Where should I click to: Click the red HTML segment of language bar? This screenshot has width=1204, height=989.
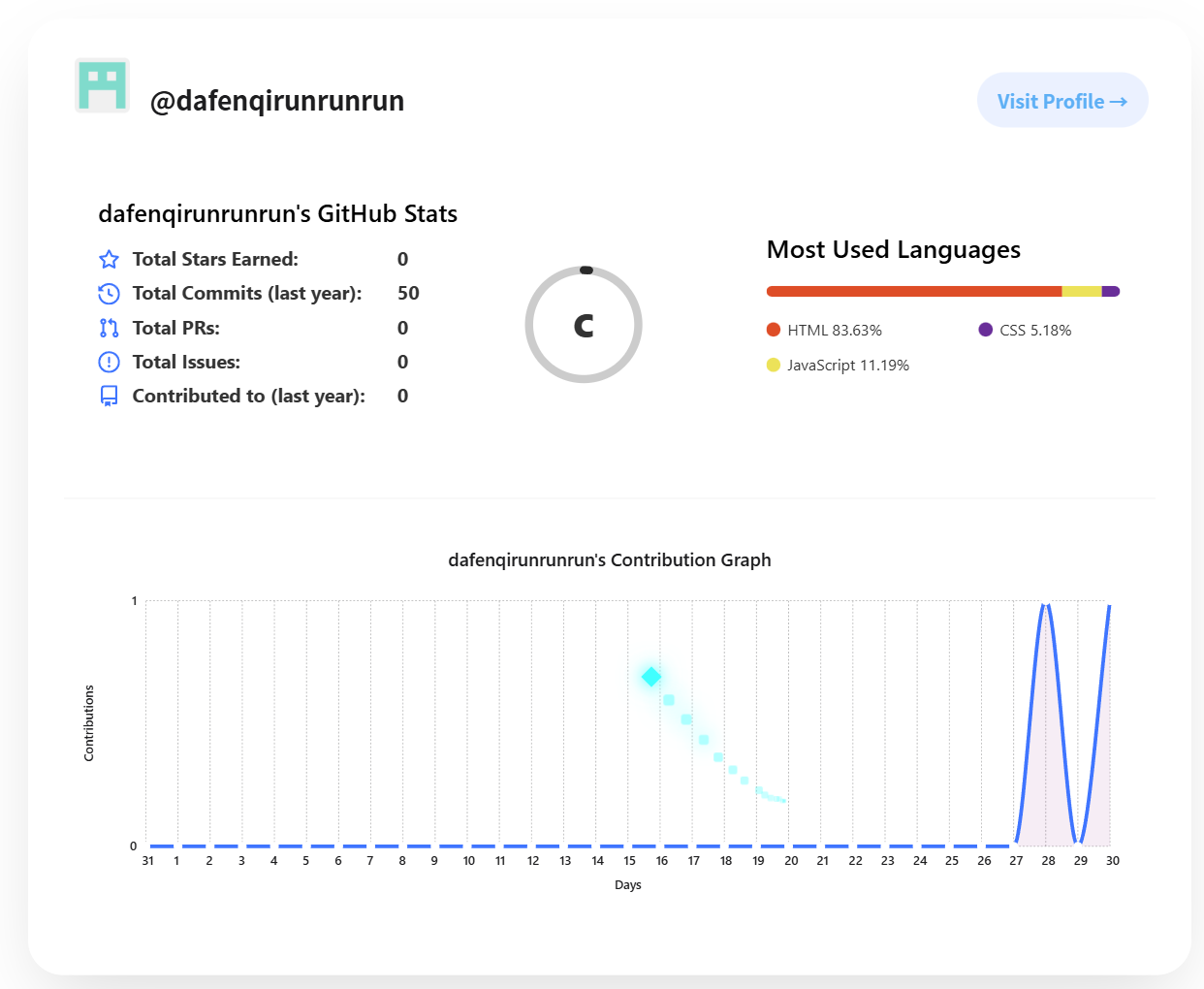pos(913,291)
